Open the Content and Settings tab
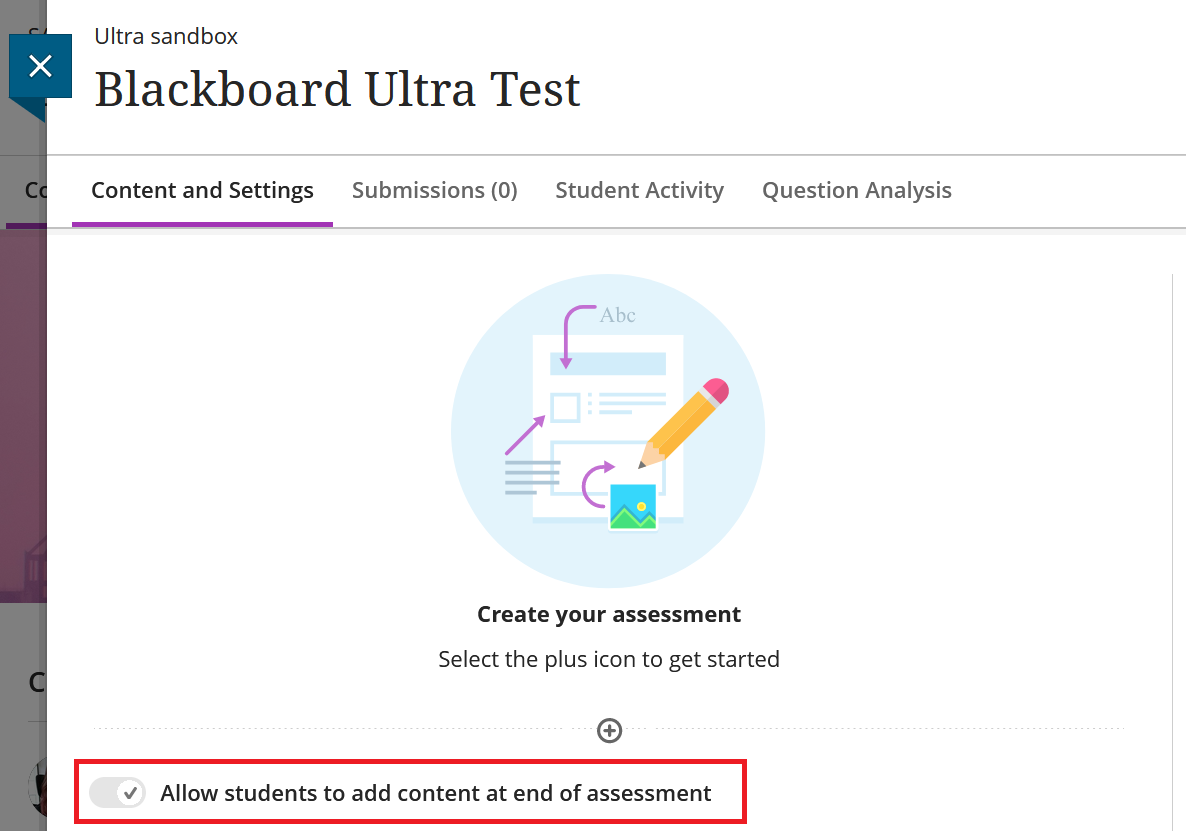Screen dimensions: 1186x832 coord(202,190)
